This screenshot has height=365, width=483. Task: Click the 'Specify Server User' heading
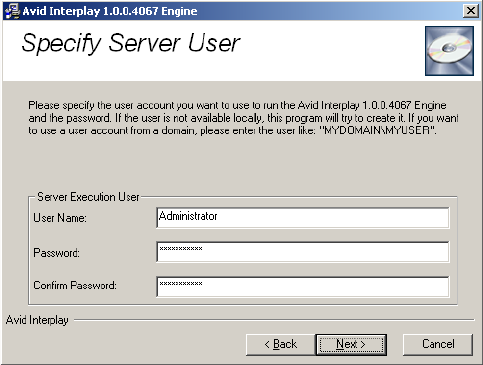click(x=131, y=43)
